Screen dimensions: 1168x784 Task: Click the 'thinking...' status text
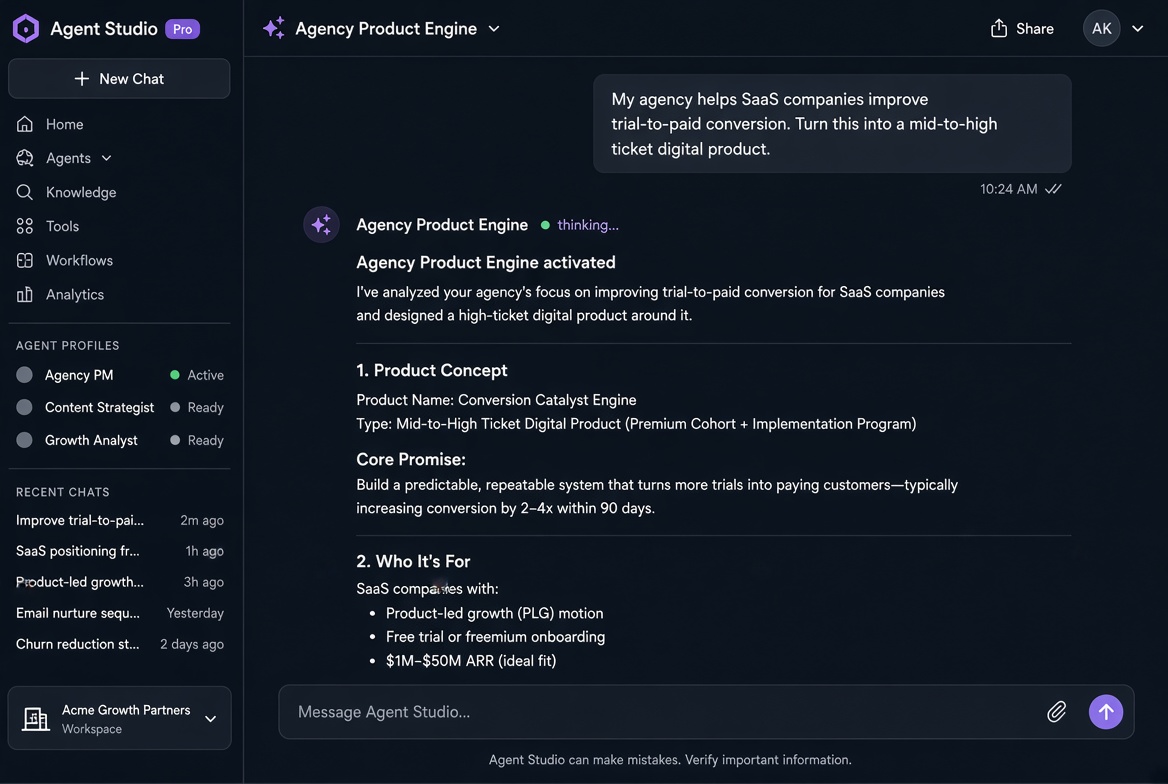click(x=588, y=225)
